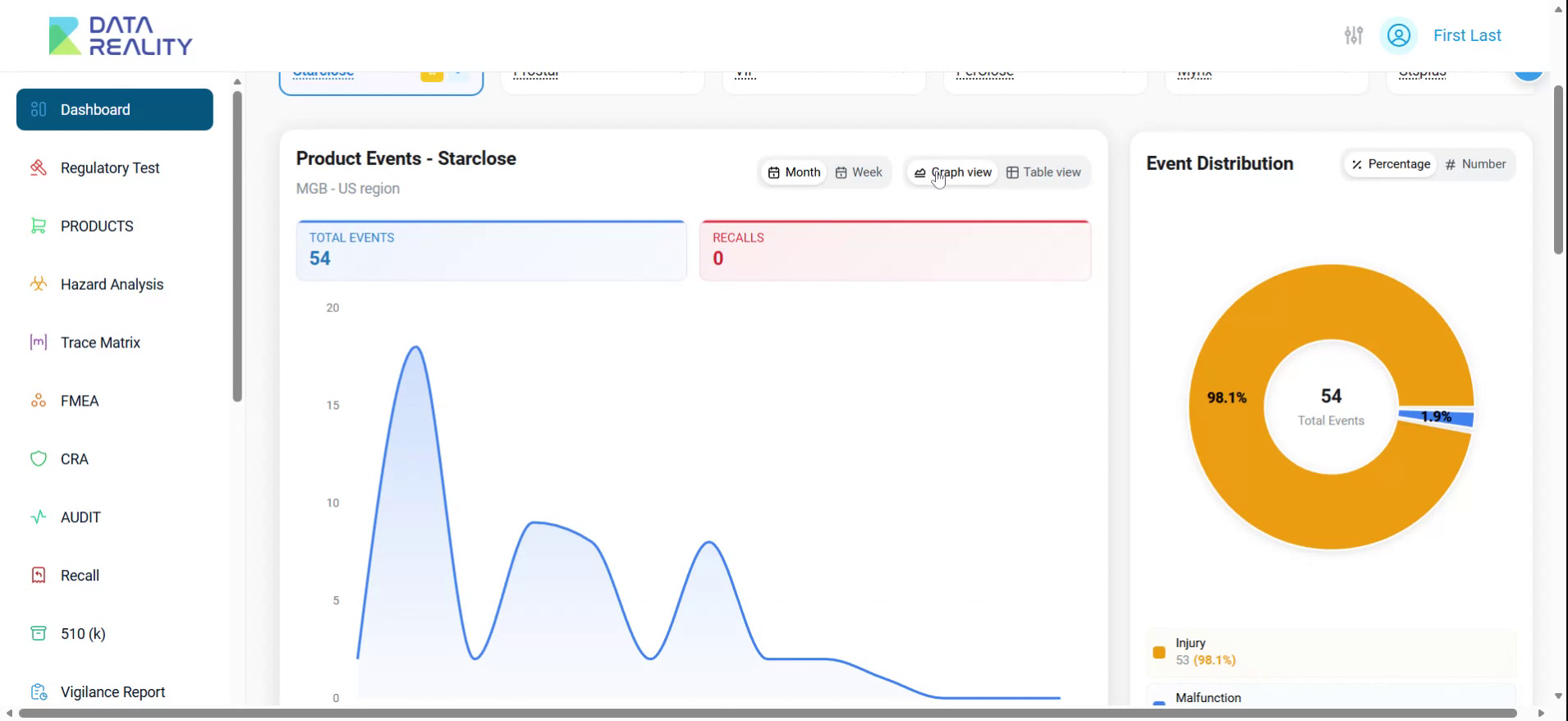Click the Data Reality logo

coord(120,36)
